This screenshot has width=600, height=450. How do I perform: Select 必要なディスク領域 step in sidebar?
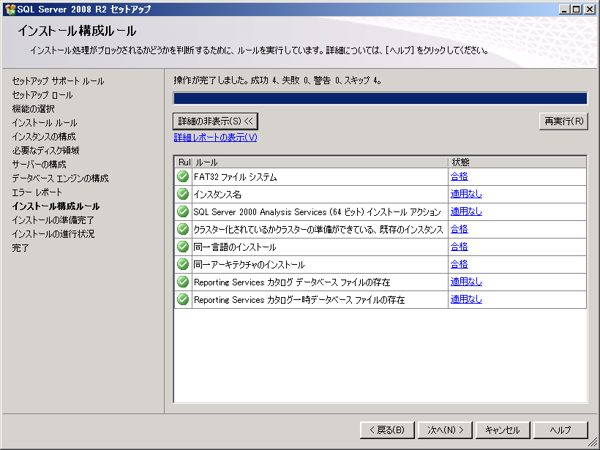click(46, 150)
